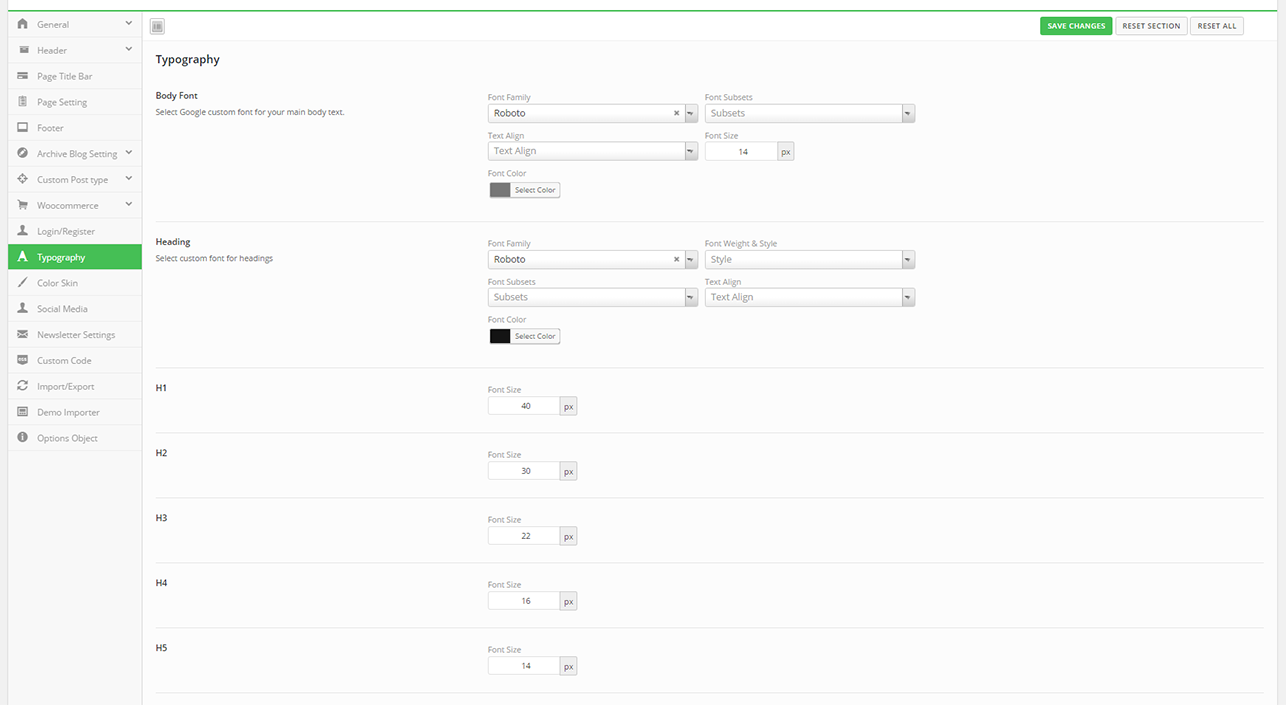Open Newsletter Settings section
The image size is (1286, 705).
[x=75, y=335]
